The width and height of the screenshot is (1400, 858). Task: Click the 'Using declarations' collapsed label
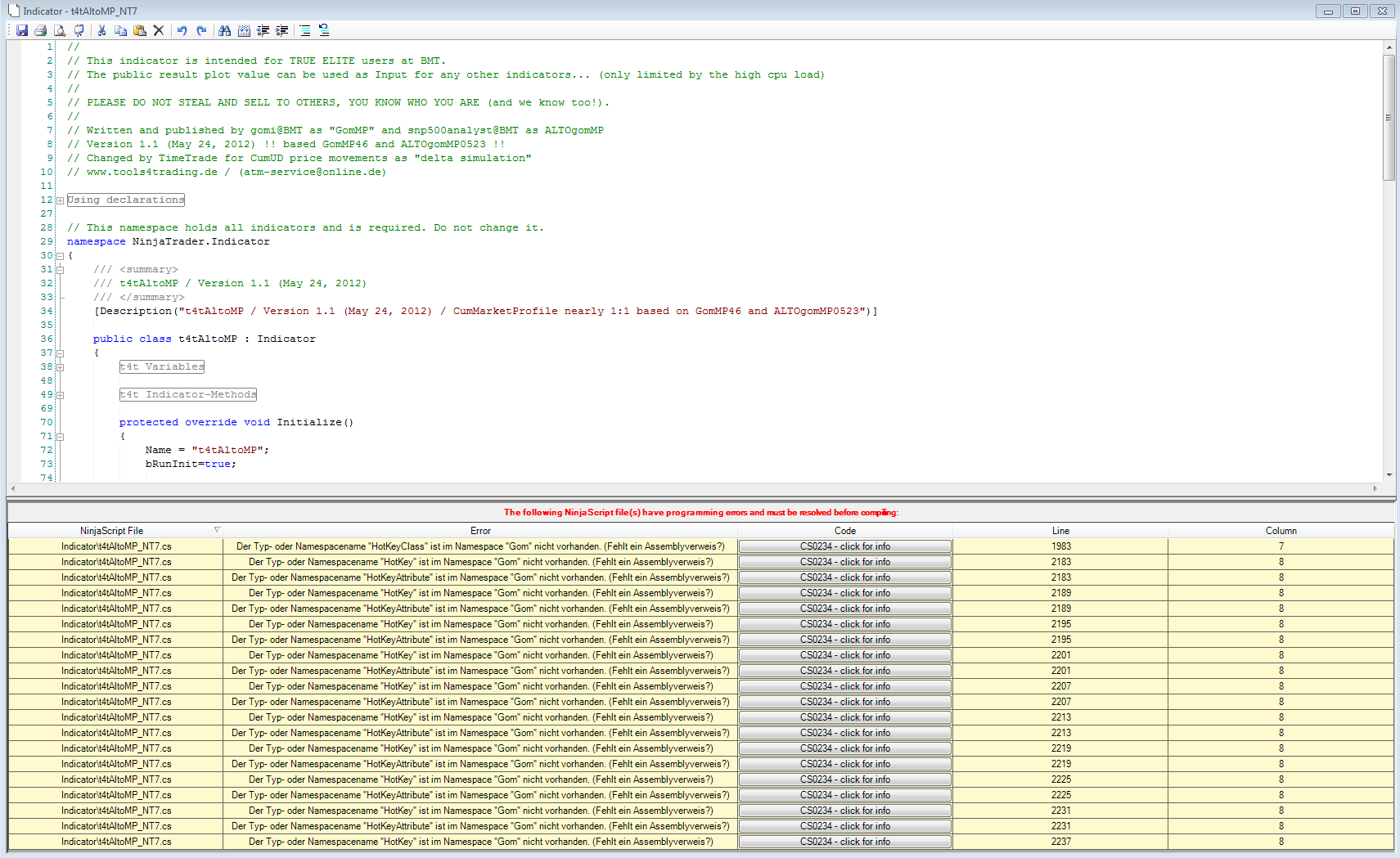(126, 200)
